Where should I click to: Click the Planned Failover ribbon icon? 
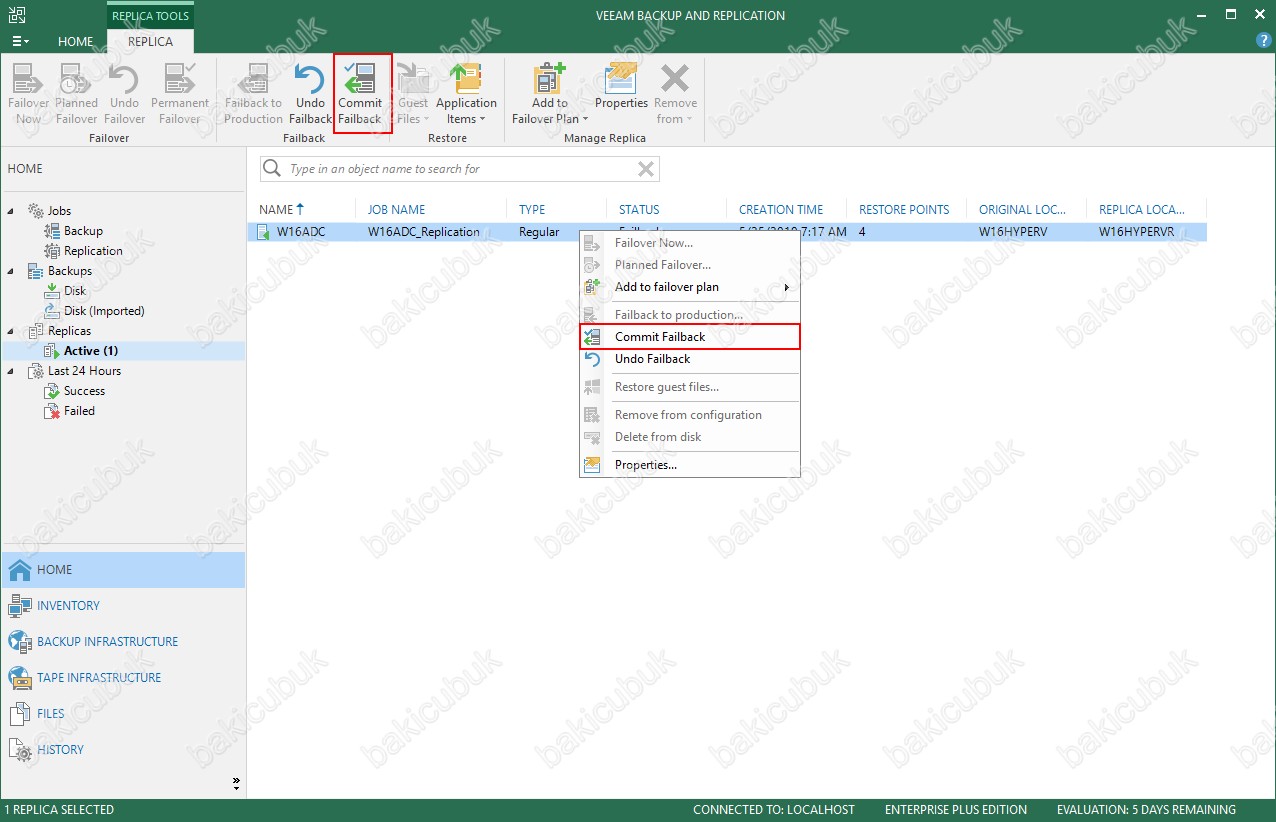76,94
